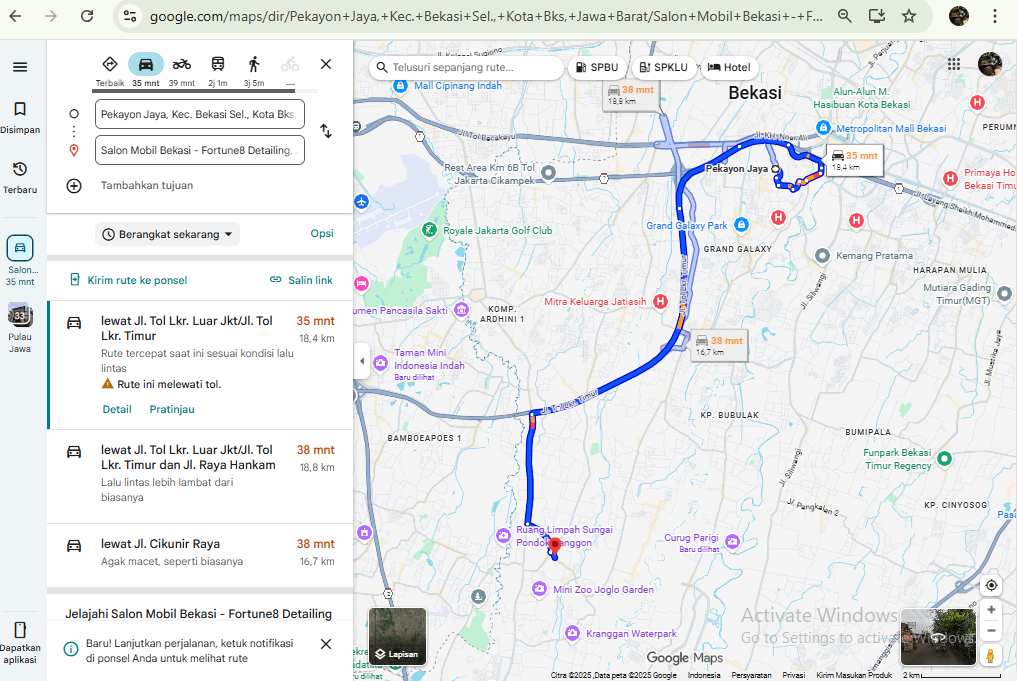This screenshot has width=1017, height=681.
Task: Click the Salin link button
Action: (x=301, y=280)
